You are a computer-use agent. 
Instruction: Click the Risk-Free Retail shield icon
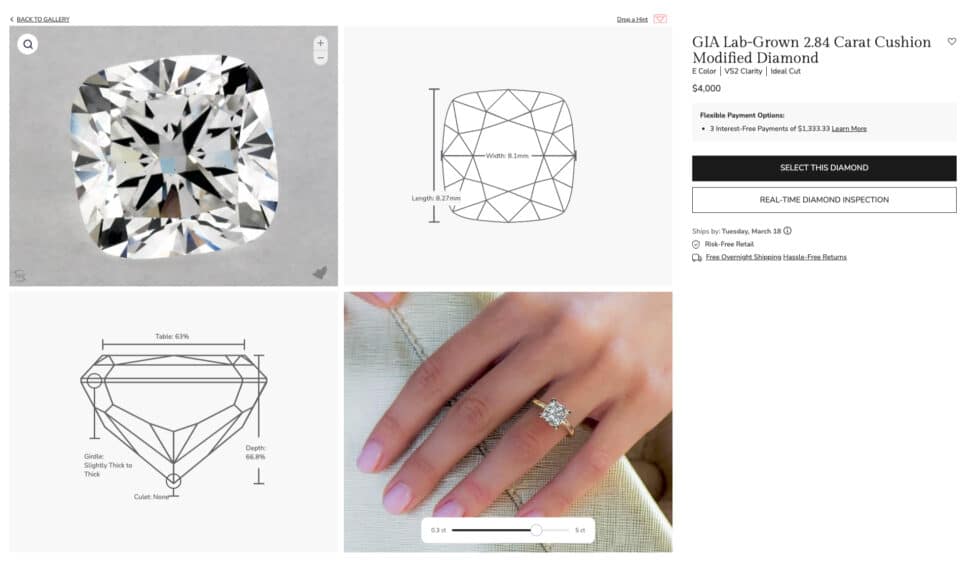[696, 244]
